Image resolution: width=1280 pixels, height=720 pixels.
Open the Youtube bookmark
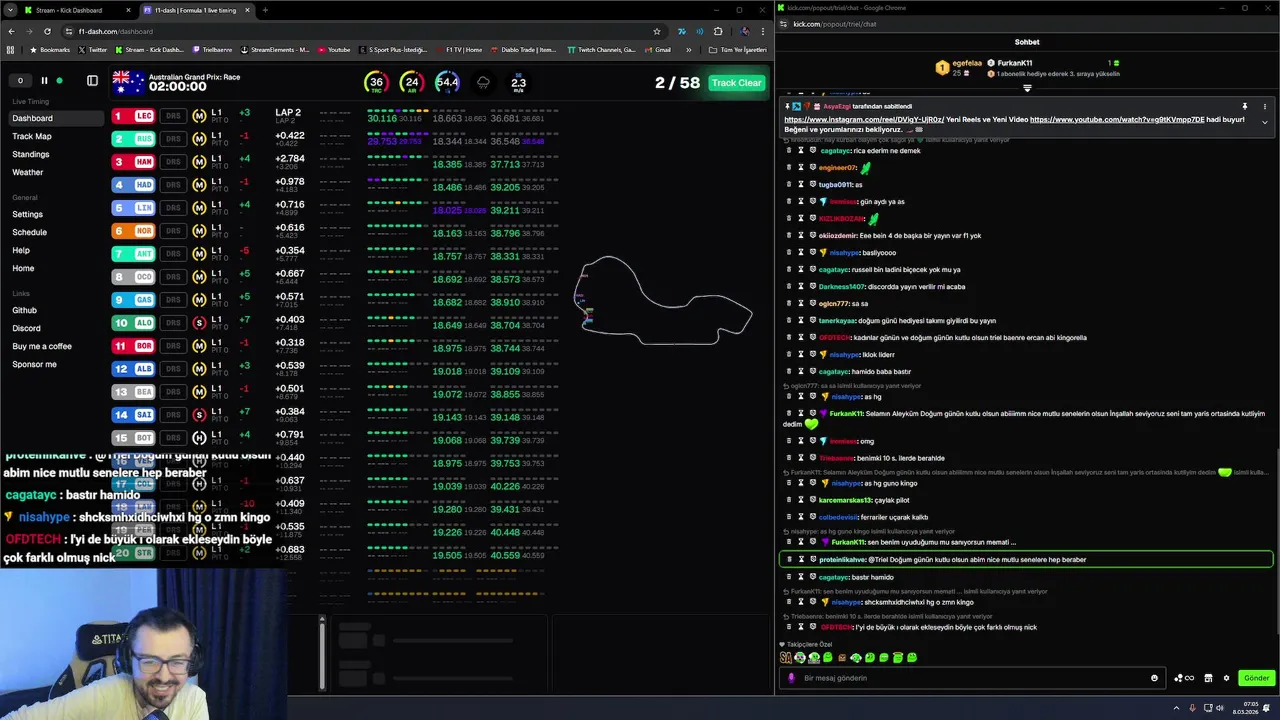[334, 49]
